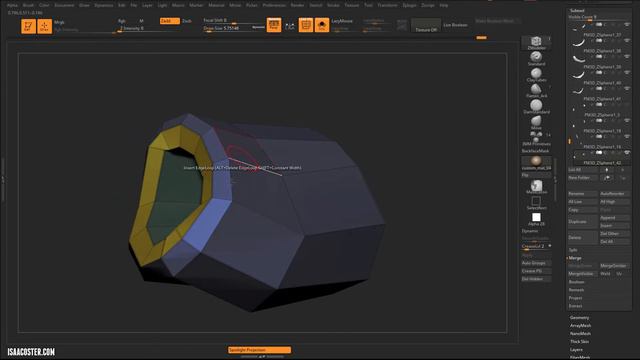Screen dimensions: 640x360
Task: Open the Alpha 28 swatch
Action: (536, 219)
